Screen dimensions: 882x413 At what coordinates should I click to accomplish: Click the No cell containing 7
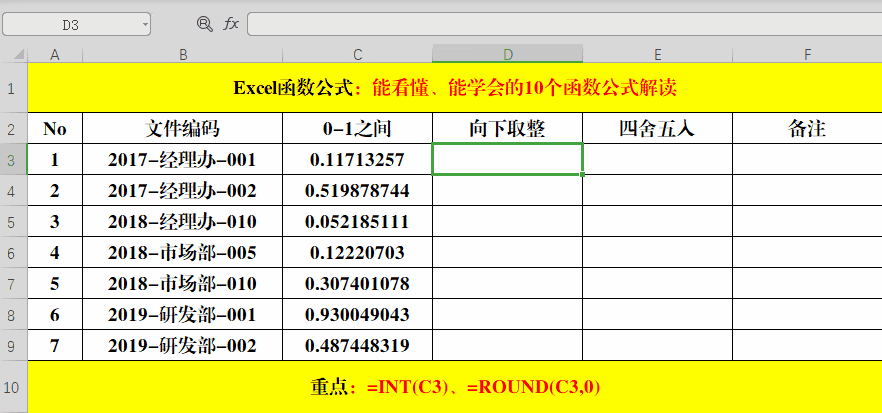pos(55,345)
